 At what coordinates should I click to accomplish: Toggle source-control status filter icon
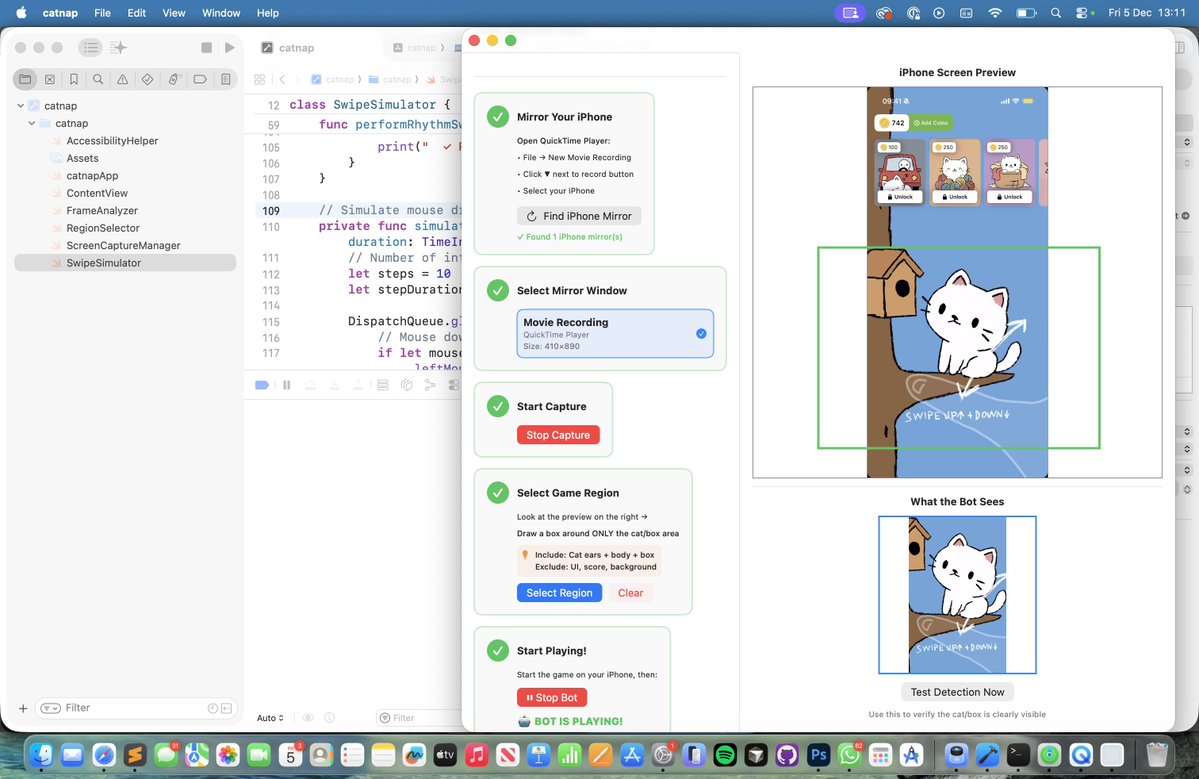[x=226, y=709]
